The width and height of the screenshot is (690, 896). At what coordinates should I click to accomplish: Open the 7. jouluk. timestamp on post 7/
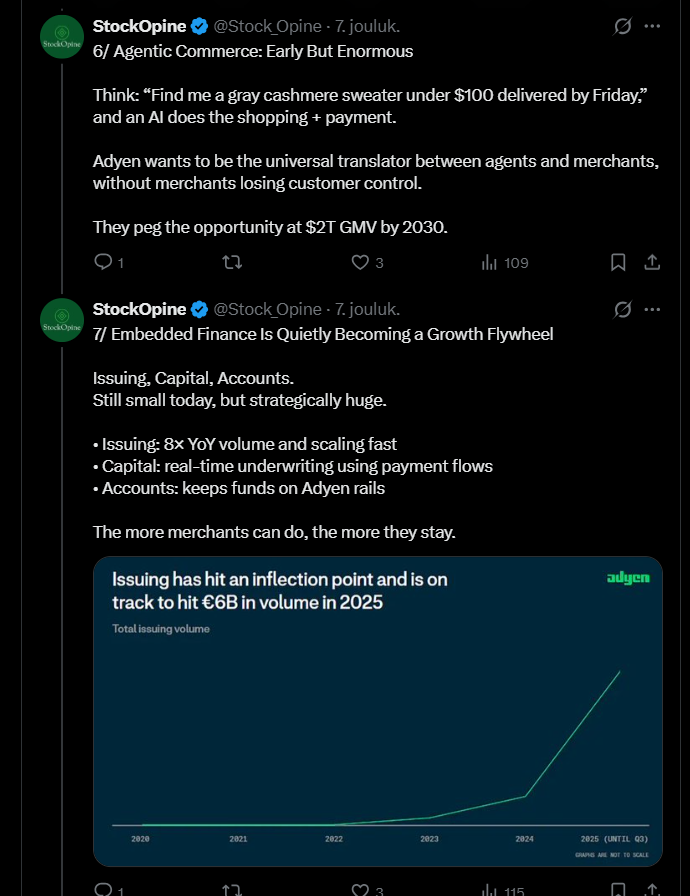tap(368, 309)
